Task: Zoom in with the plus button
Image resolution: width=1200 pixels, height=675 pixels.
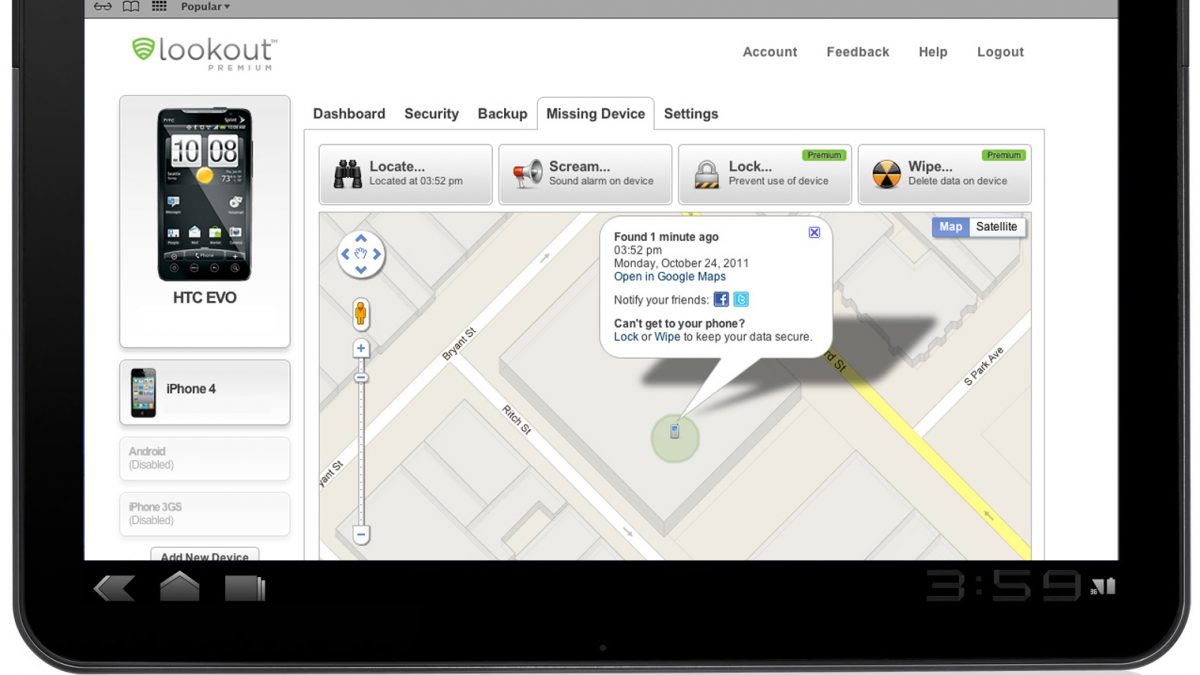Action: [x=361, y=349]
